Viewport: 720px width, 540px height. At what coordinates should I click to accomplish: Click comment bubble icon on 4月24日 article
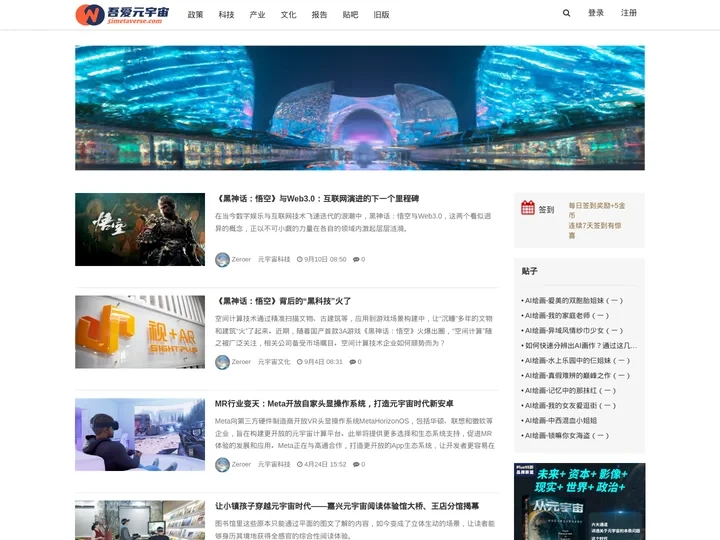[x=356, y=464]
